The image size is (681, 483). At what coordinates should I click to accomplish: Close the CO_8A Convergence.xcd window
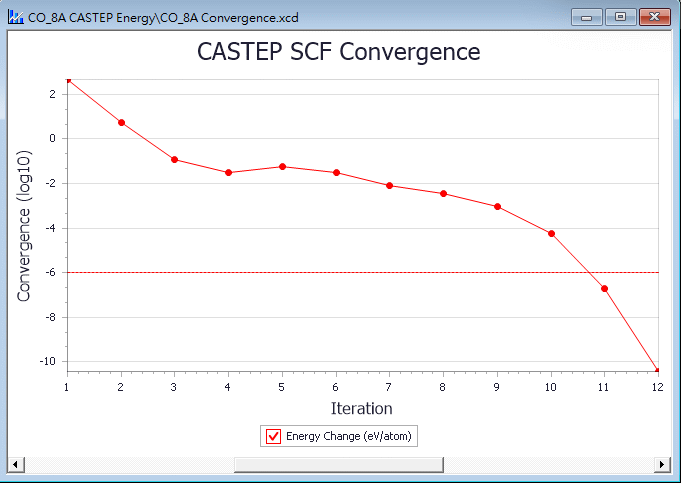click(655, 17)
